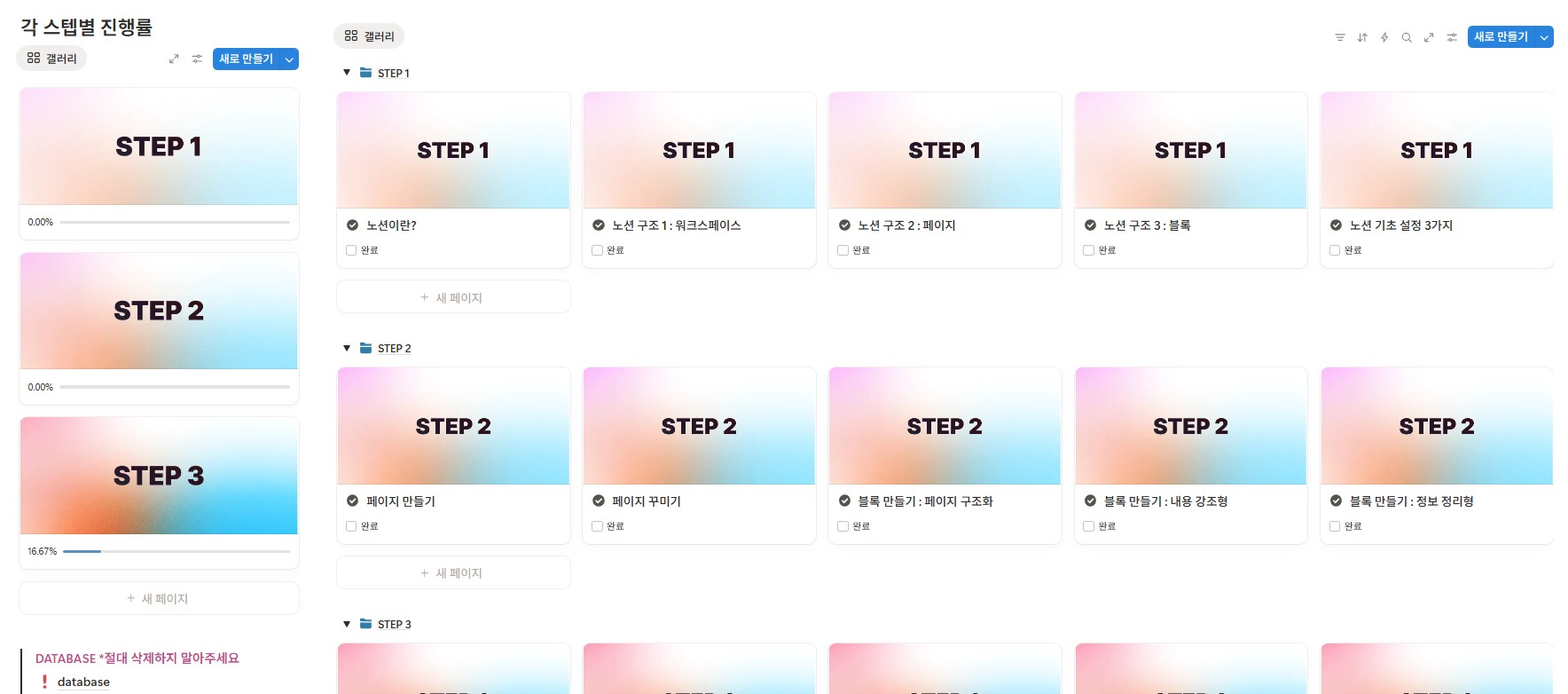
Task: Click 새 페이지 under STEP 2 group
Action: tap(453, 572)
